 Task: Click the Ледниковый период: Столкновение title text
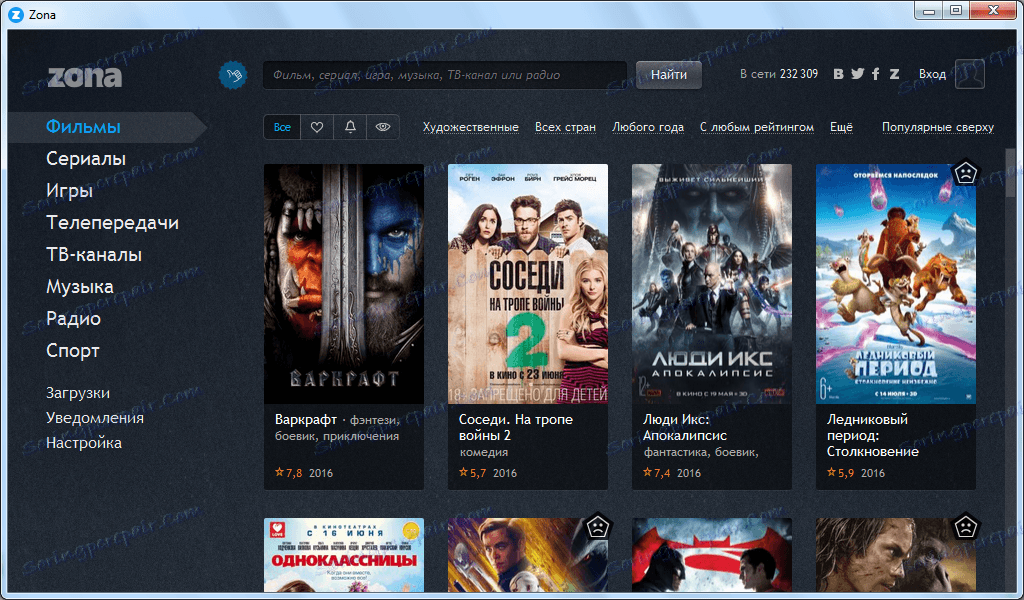[872, 435]
